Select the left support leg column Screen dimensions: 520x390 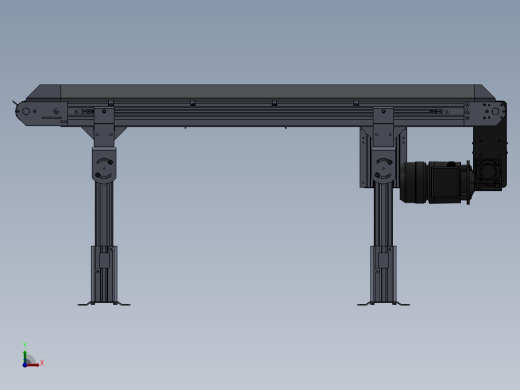click(x=104, y=213)
